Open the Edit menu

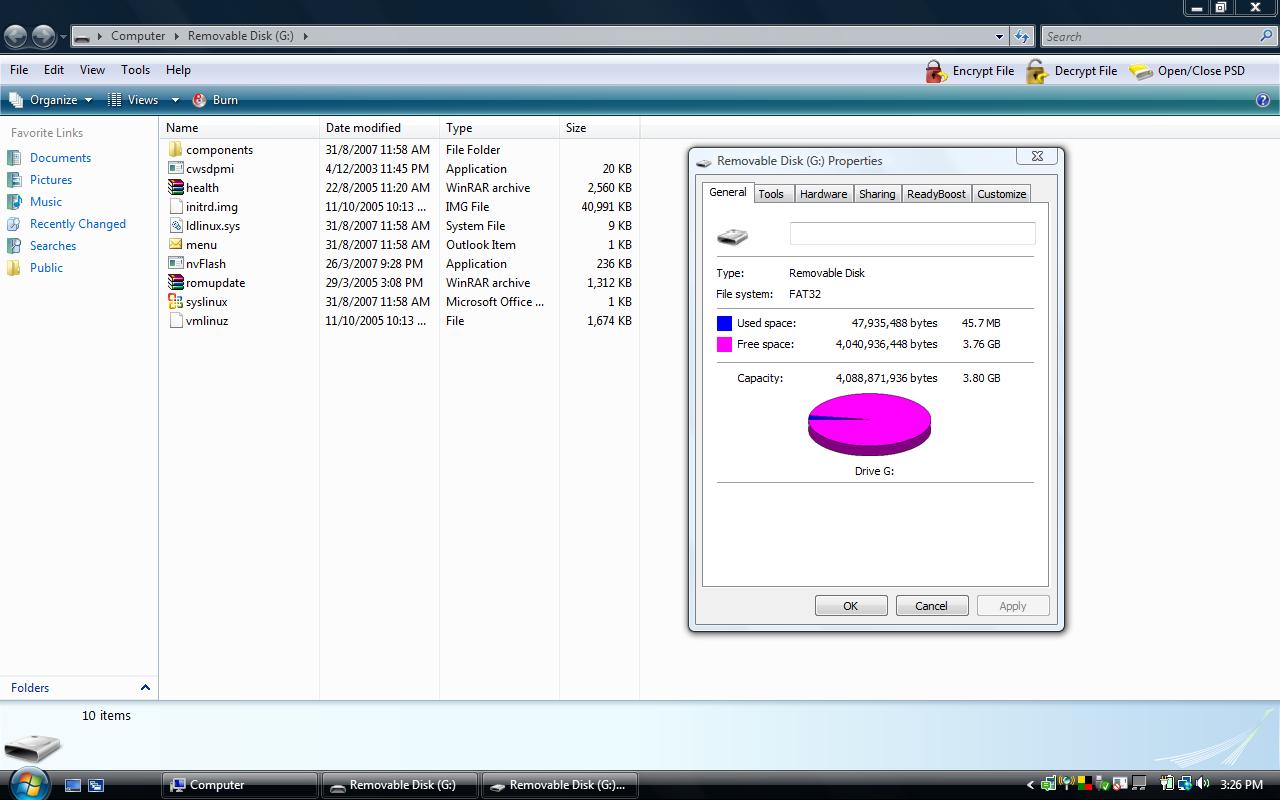point(54,70)
